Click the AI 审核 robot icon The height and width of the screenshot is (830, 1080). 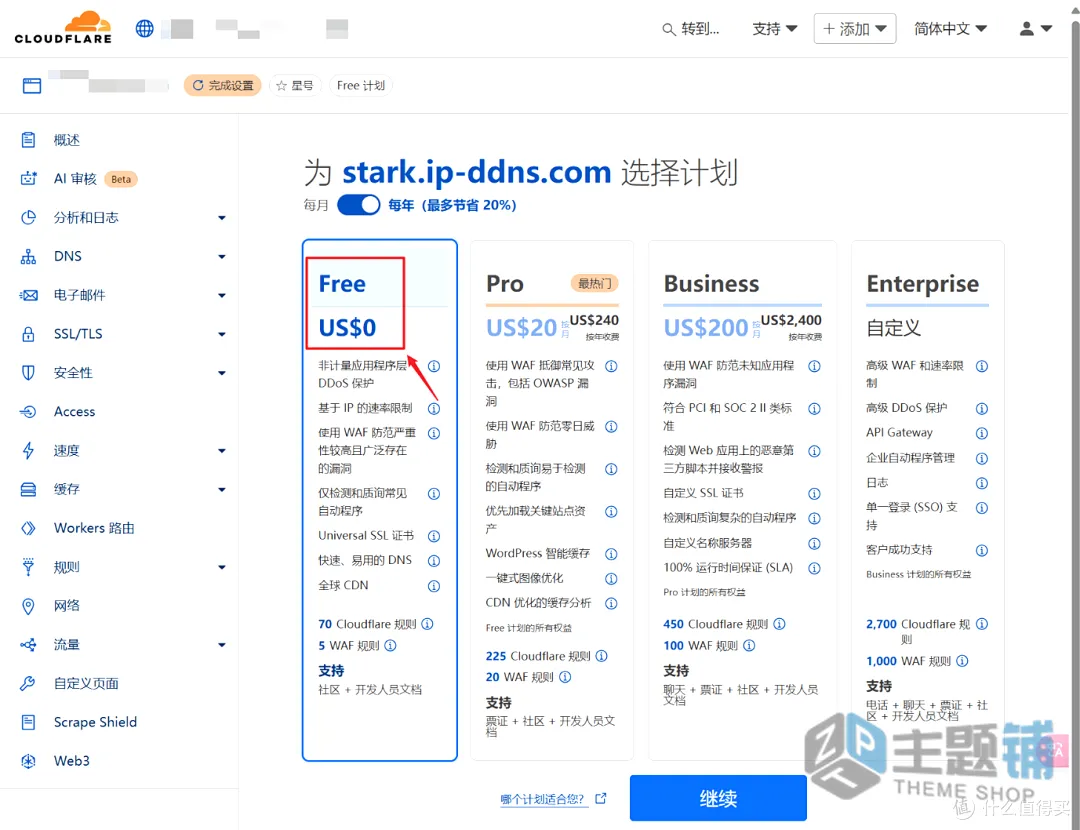tap(28, 179)
